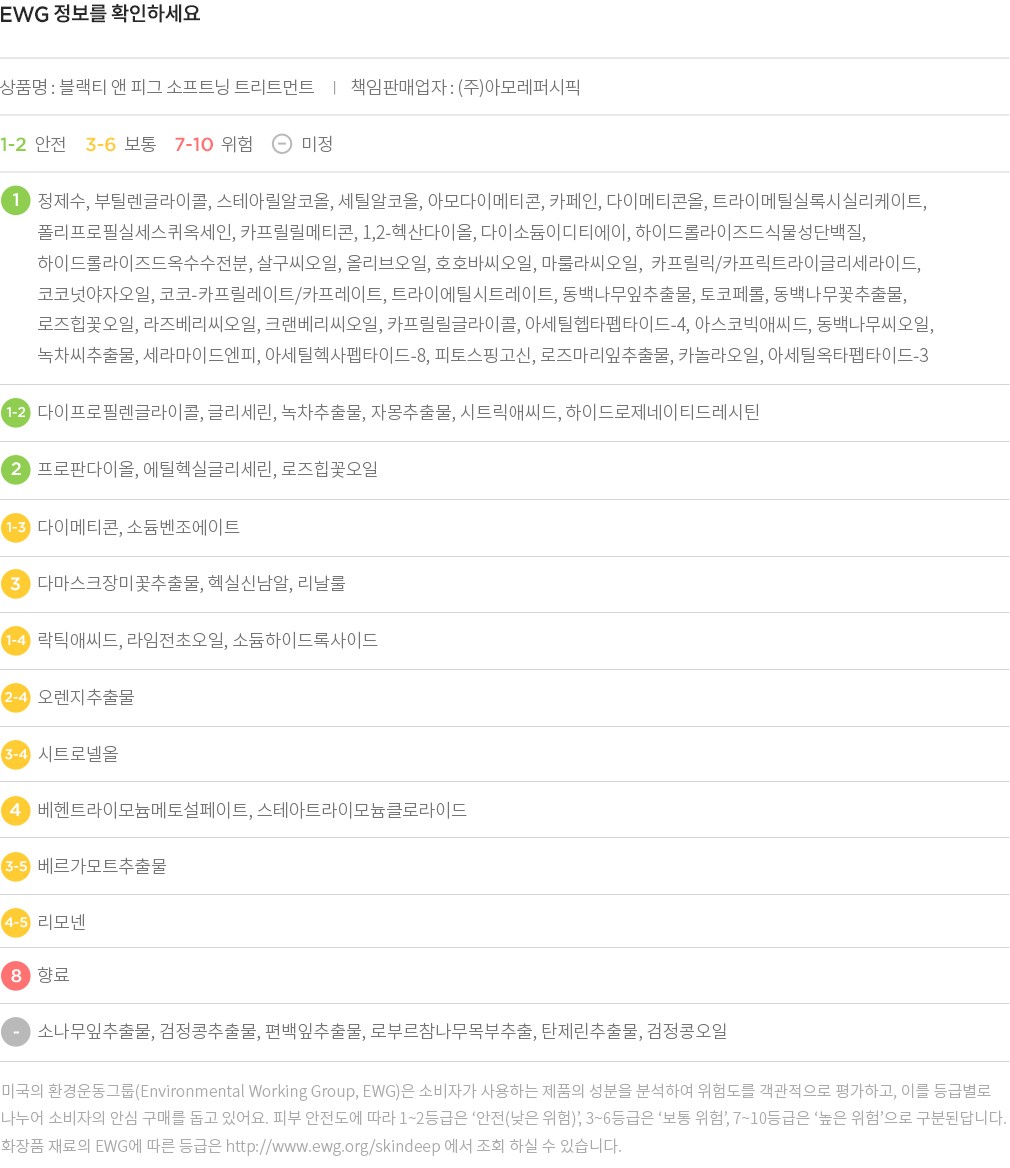Screen dimensions: 1010x1168
Task: Click the green grade 1 badge
Action: click(x=16, y=201)
